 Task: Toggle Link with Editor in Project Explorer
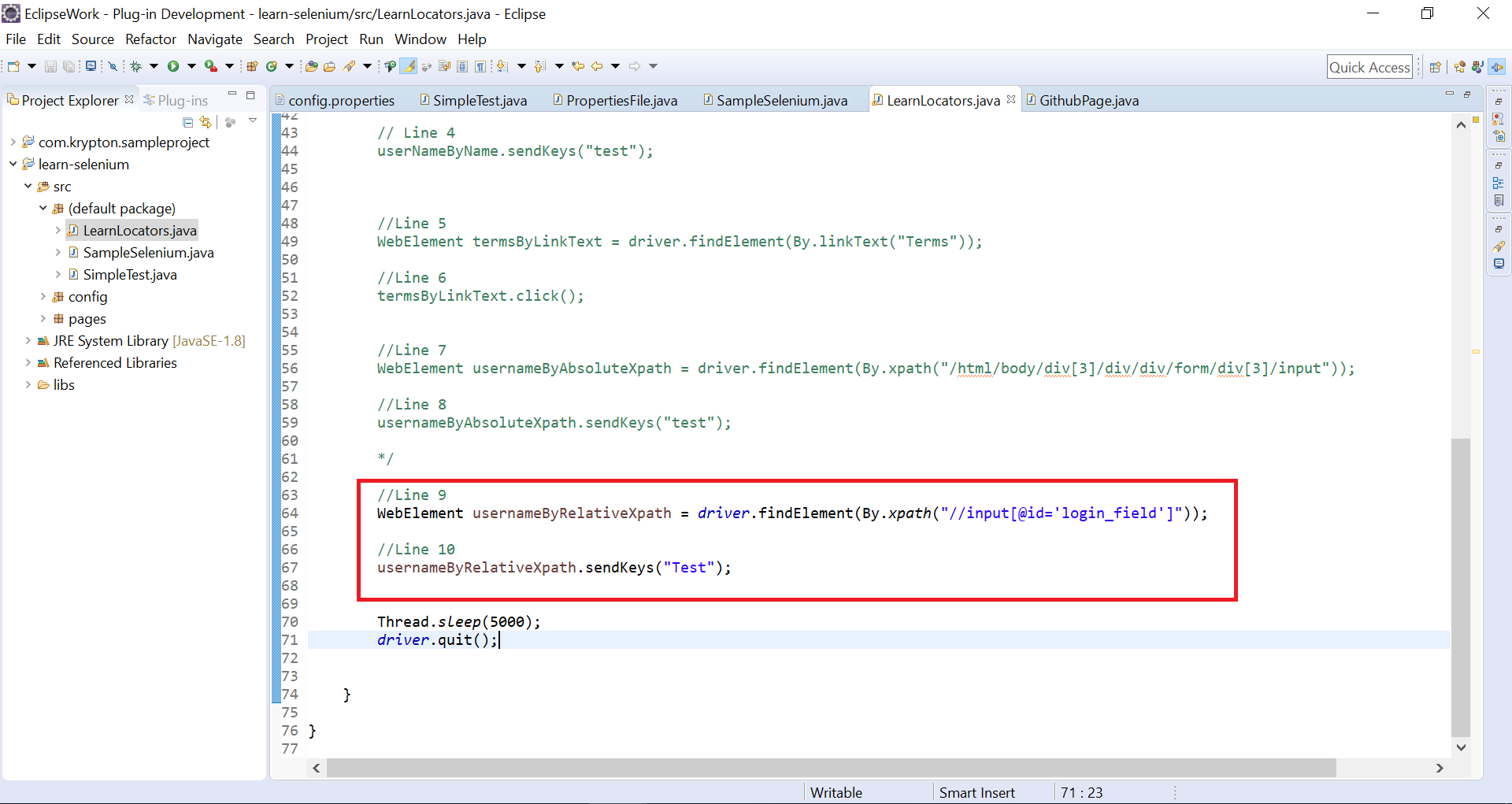pyautogui.click(x=206, y=122)
